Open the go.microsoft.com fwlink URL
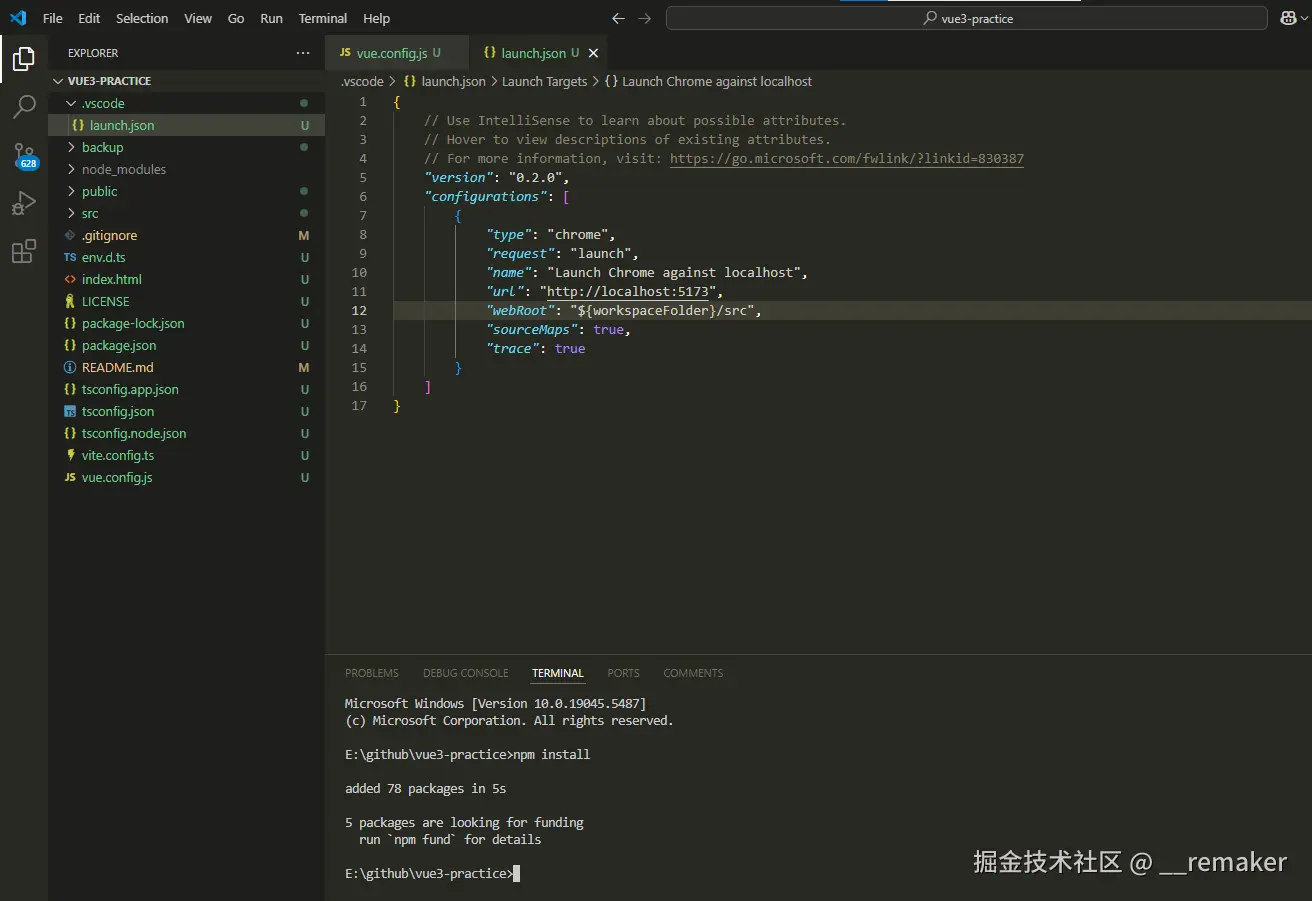 (x=846, y=159)
